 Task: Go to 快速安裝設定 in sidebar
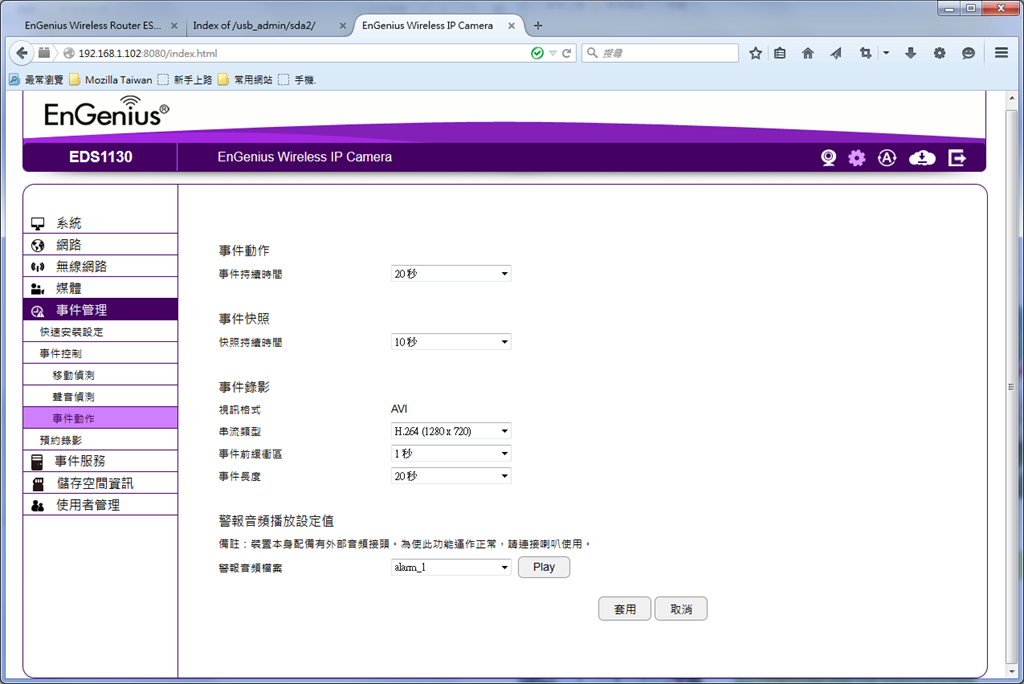[100, 332]
